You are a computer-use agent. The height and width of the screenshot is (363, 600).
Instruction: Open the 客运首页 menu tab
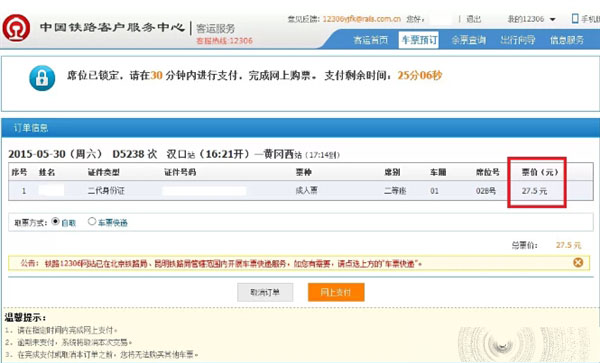click(370, 40)
